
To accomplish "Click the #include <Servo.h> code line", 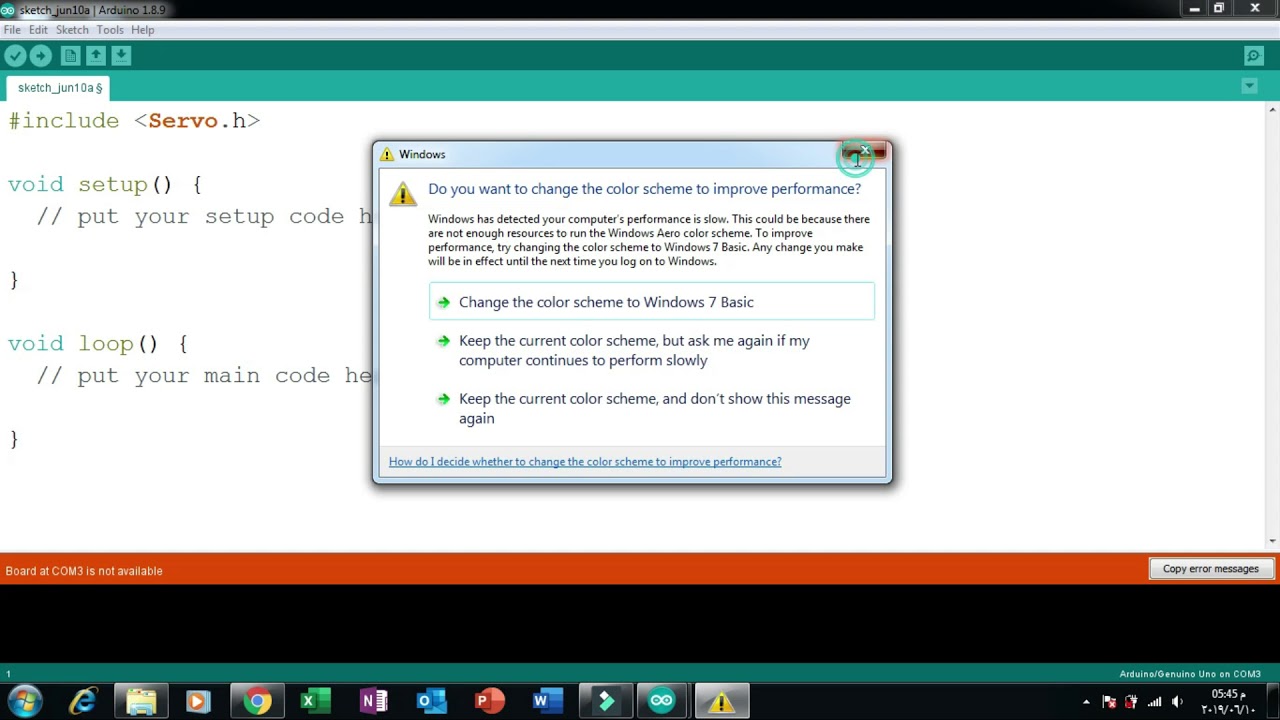I will tap(134, 121).
